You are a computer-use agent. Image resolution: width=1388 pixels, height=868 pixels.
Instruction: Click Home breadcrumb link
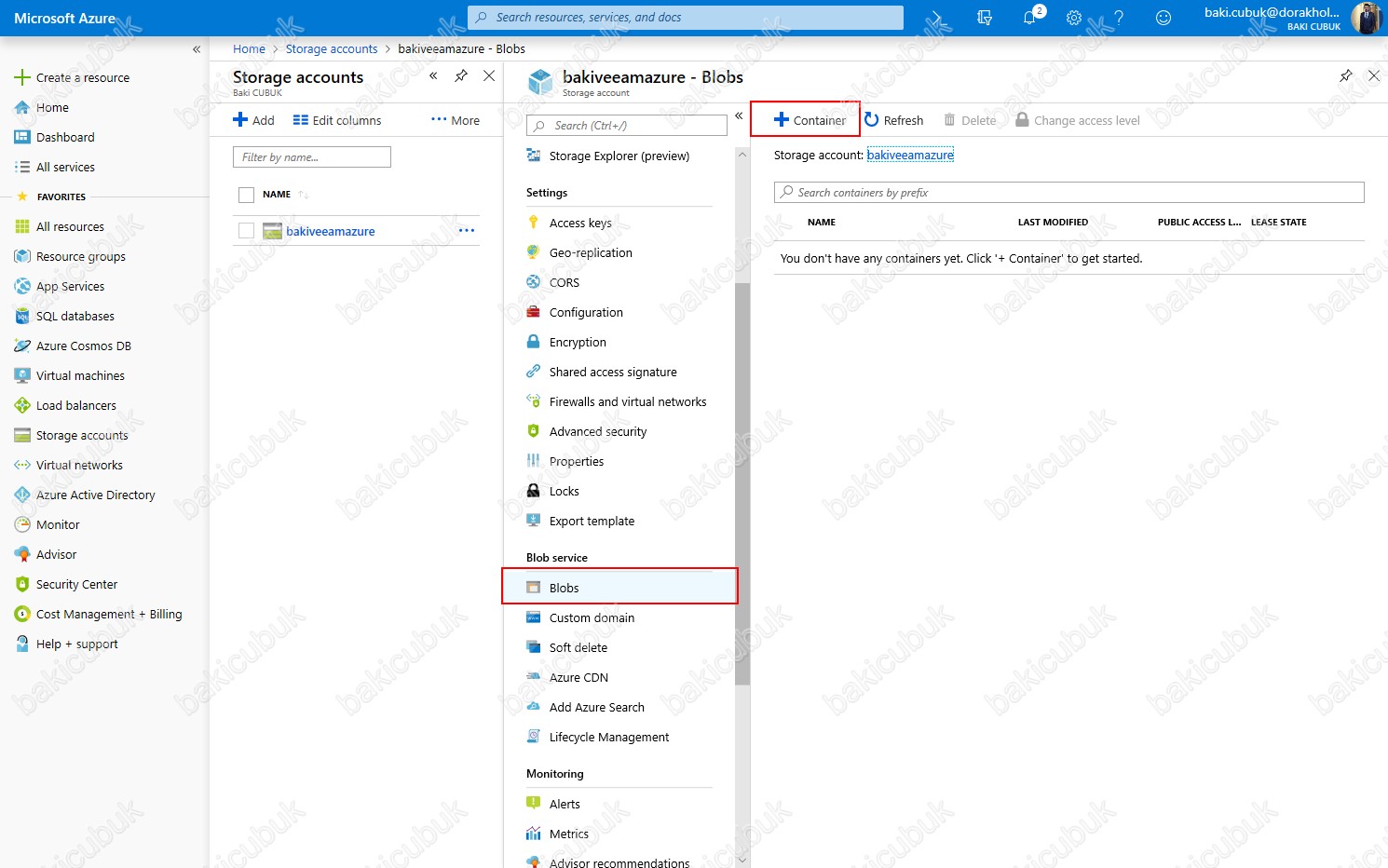(x=249, y=48)
